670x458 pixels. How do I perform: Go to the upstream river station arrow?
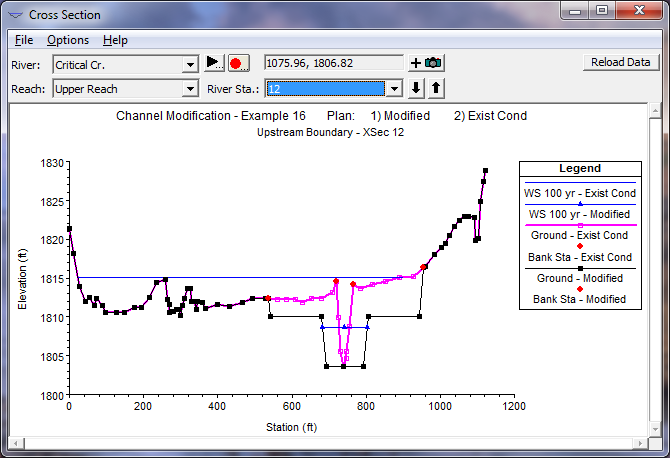click(436, 88)
